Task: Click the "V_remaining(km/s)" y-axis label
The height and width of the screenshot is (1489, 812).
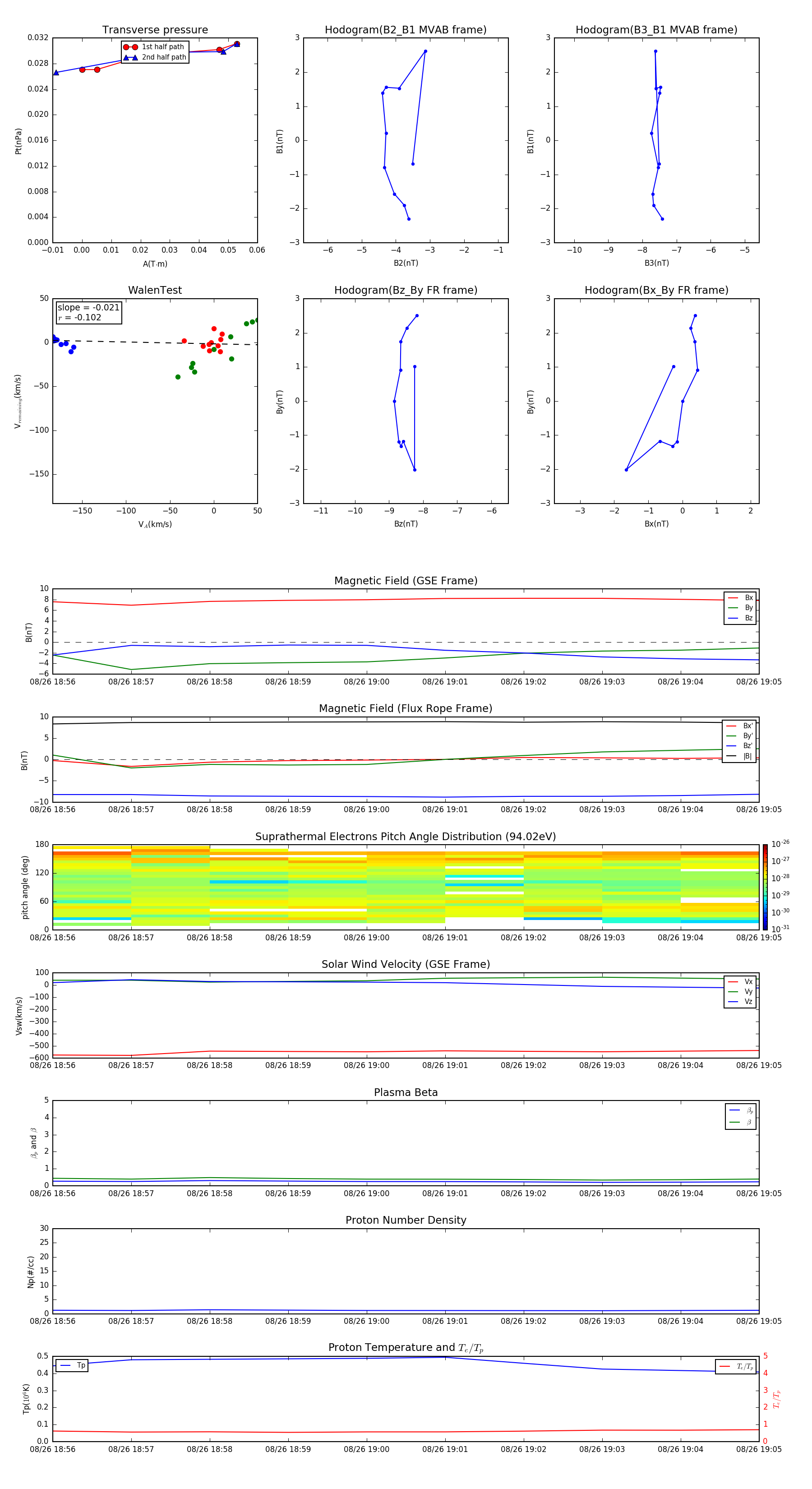Action: (x=18, y=402)
